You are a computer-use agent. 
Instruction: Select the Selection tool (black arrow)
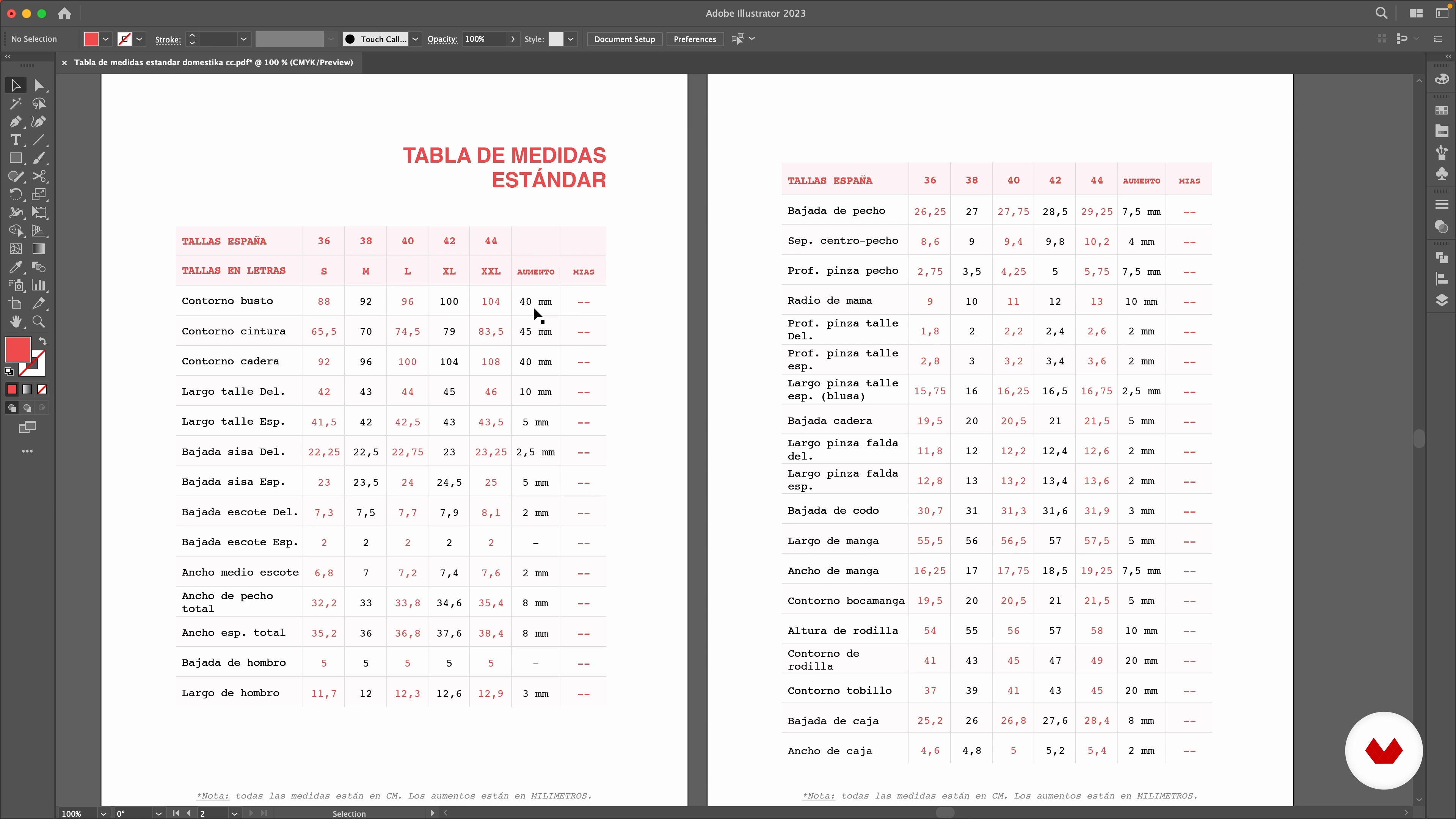[x=16, y=85]
